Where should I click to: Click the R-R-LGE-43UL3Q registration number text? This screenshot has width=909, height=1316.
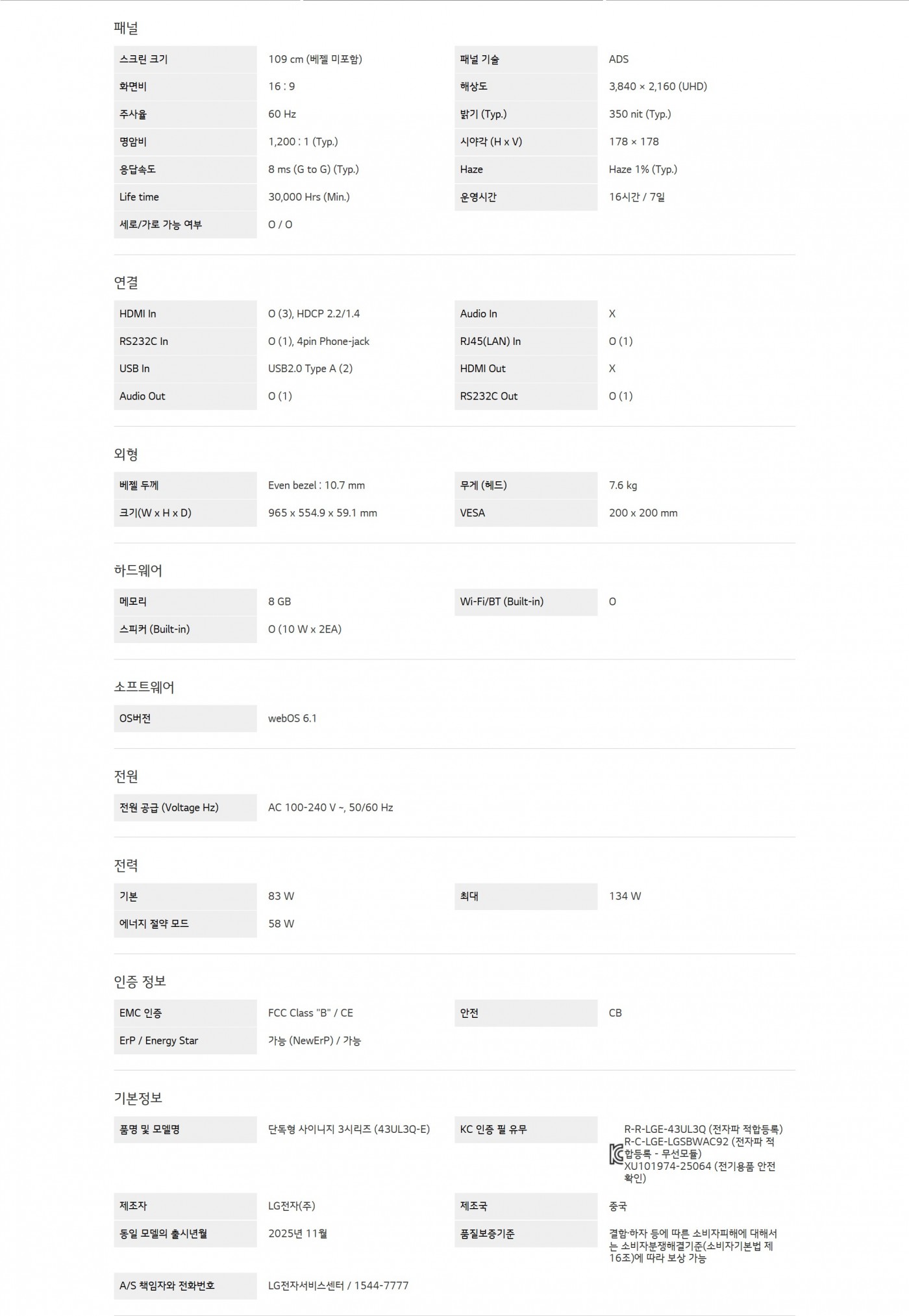click(665, 1130)
